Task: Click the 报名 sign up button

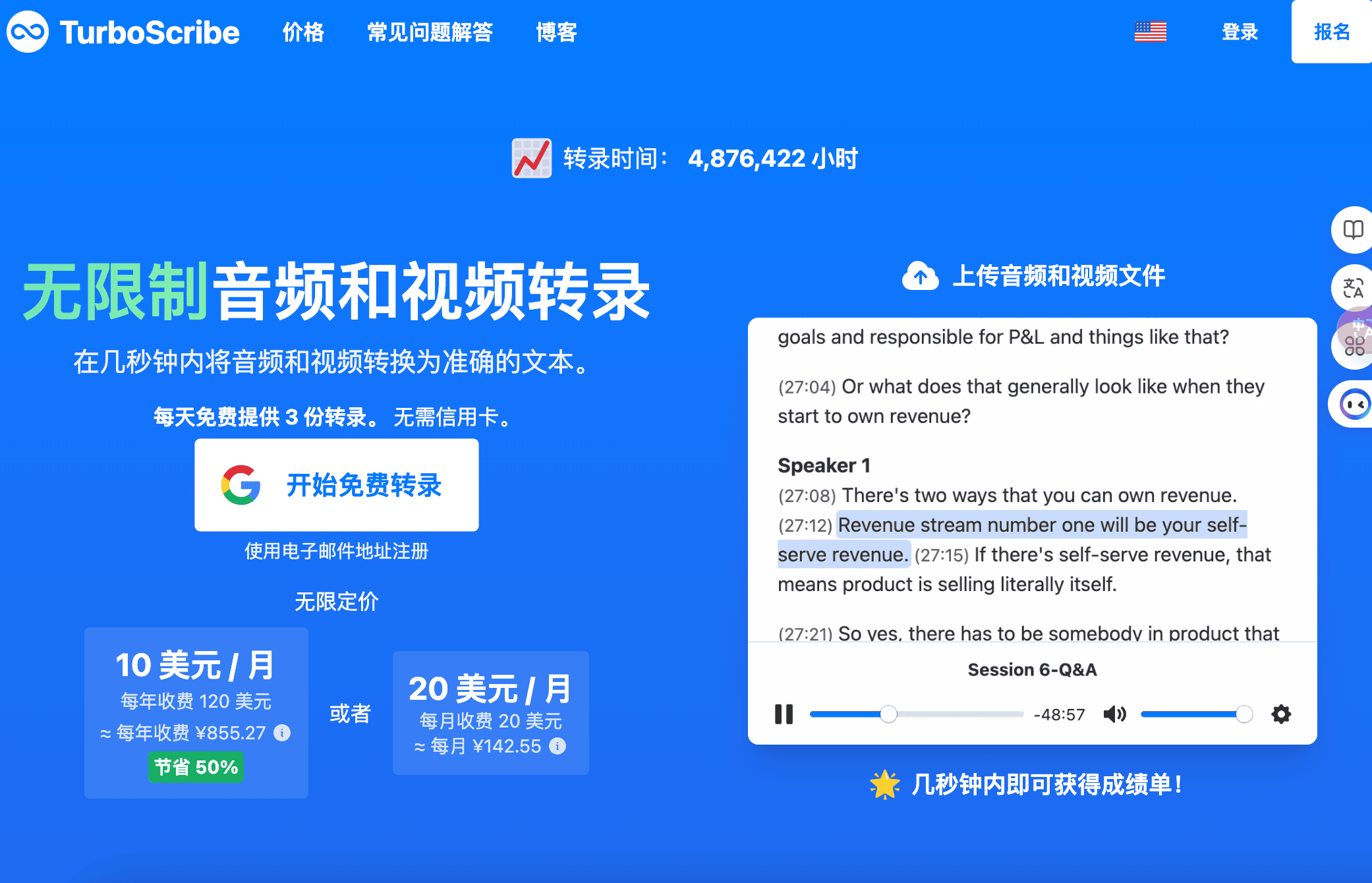Action: [1332, 32]
